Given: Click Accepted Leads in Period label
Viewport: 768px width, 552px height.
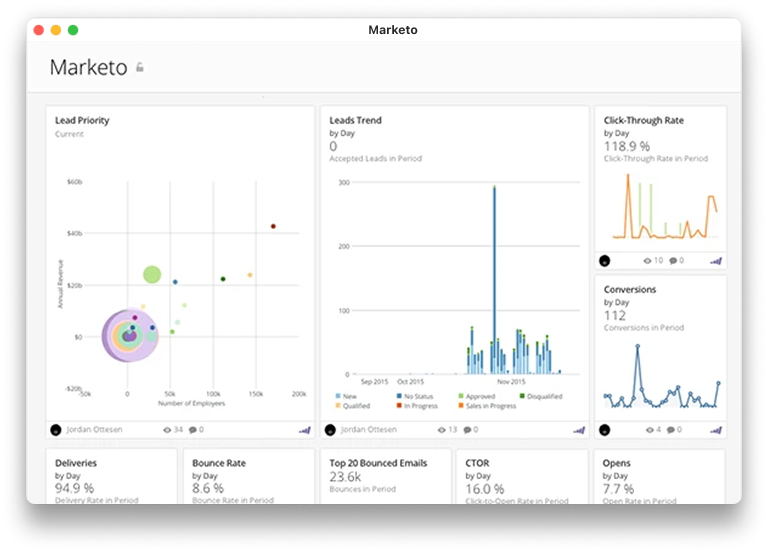Looking at the screenshot, I should tap(375, 158).
